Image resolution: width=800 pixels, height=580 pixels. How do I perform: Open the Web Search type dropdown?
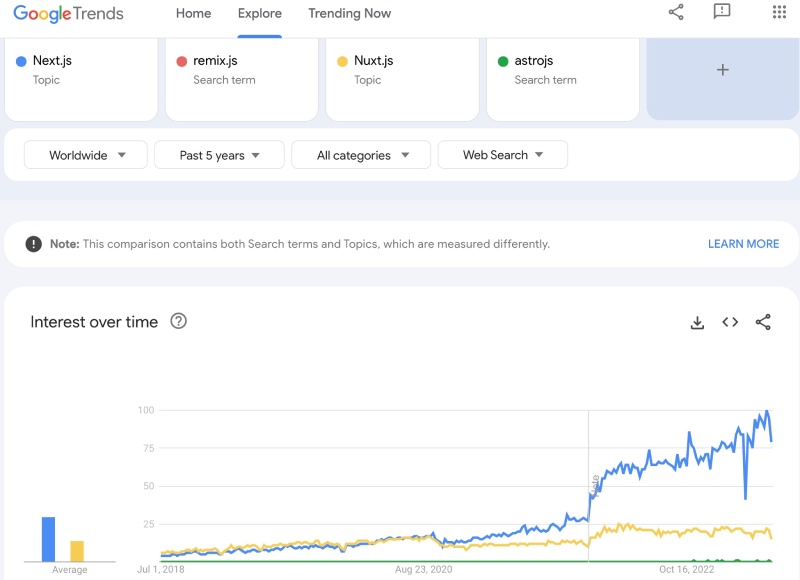(x=502, y=155)
